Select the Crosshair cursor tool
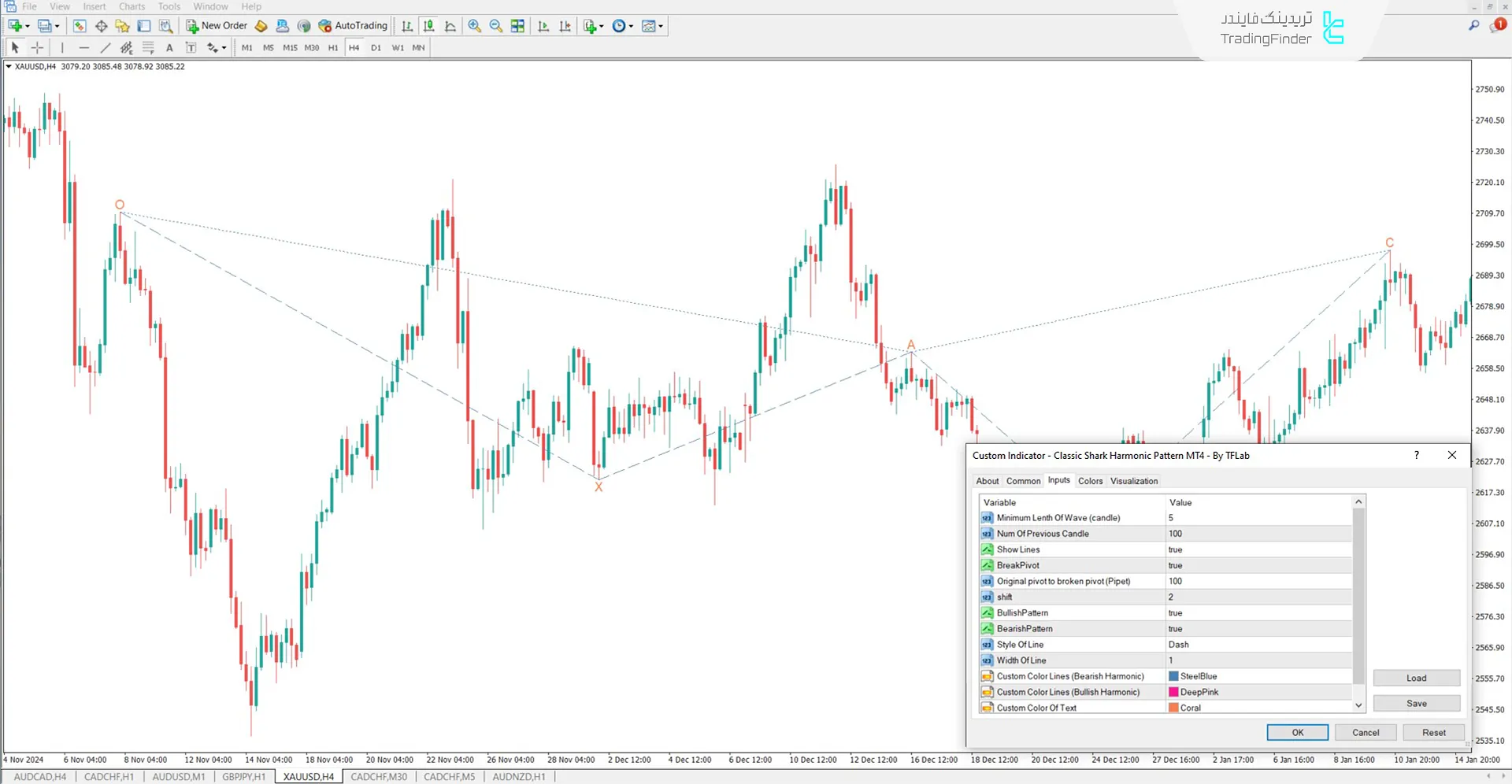 pos(37,48)
